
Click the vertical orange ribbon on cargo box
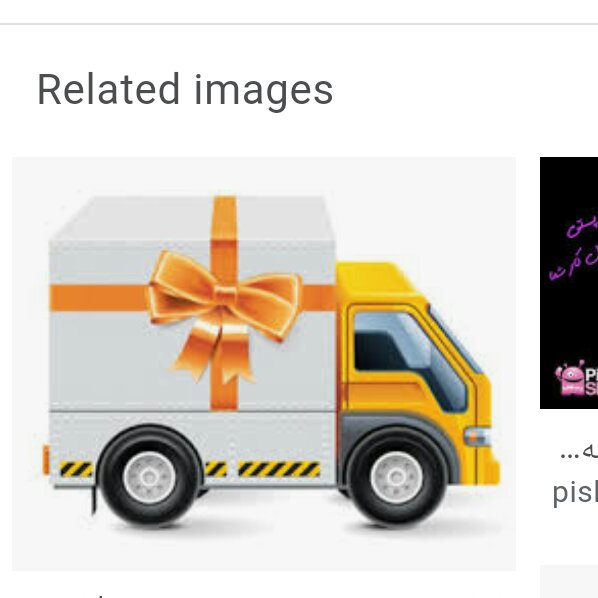[x=223, y=302]
